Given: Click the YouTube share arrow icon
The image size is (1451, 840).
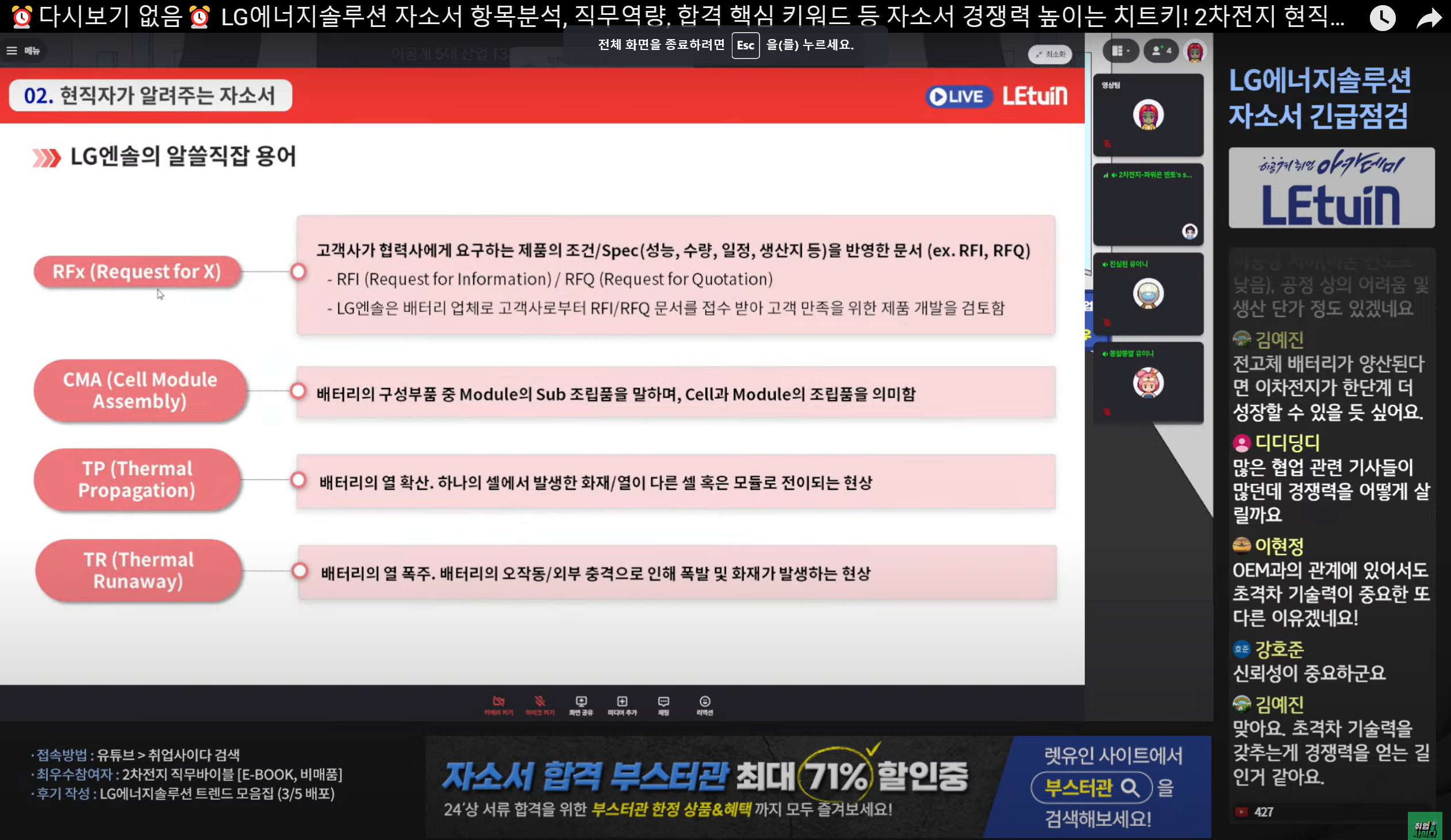Looking at the screenshot, I should coord(1429,18).
